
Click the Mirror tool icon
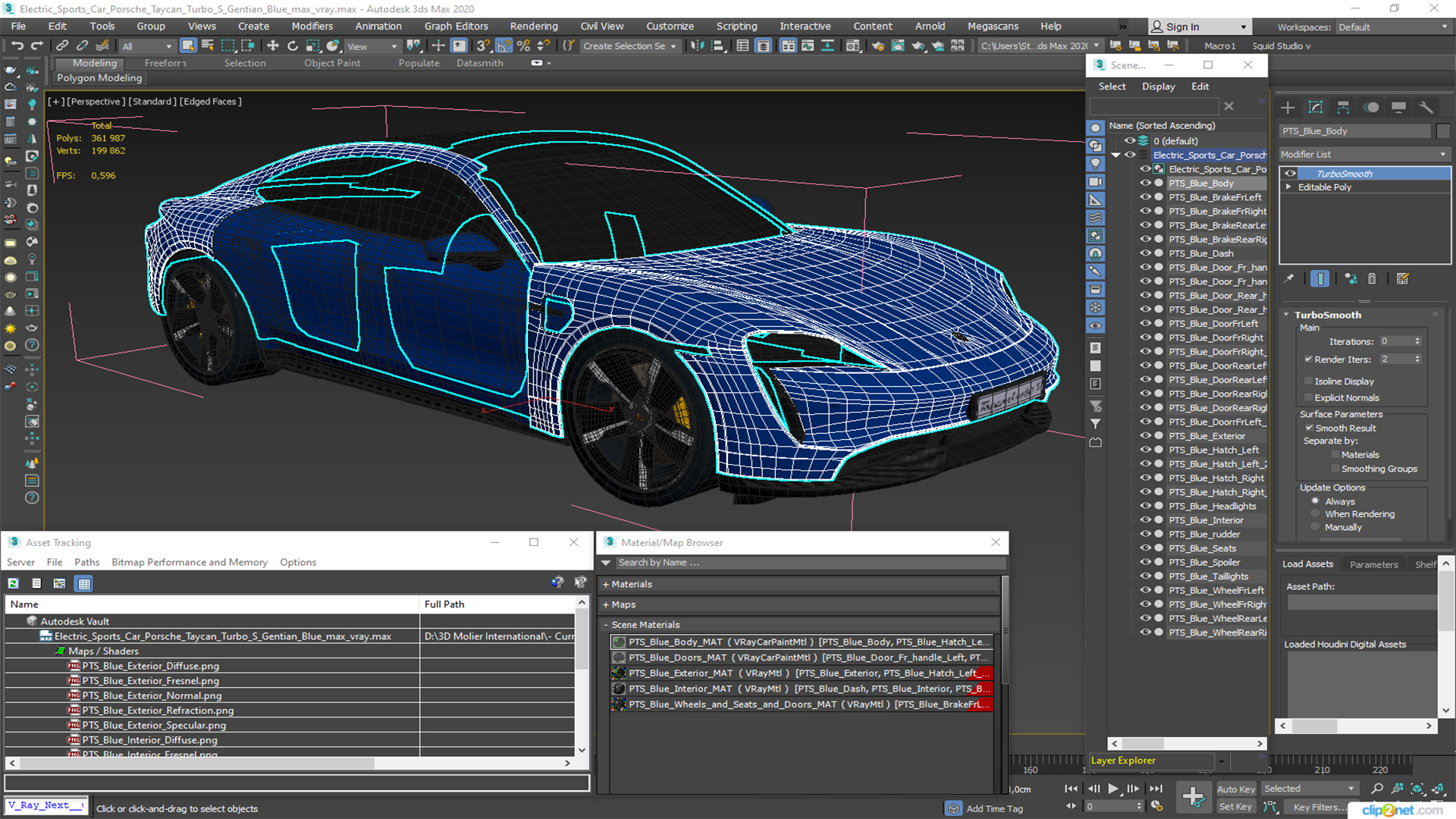696,46
